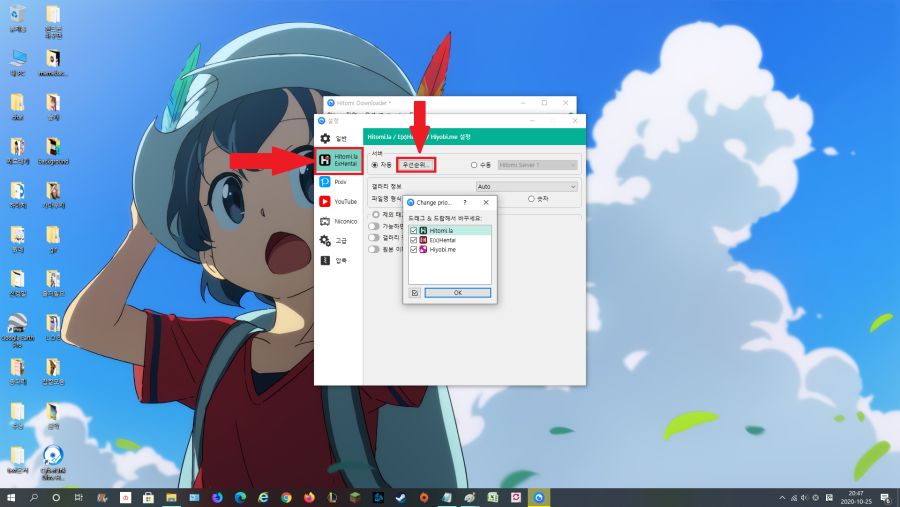Viewport: 900px width, 507px height.
Task: Click the help question mark in Change priority dialog
Action: click(x=465, y=203)
